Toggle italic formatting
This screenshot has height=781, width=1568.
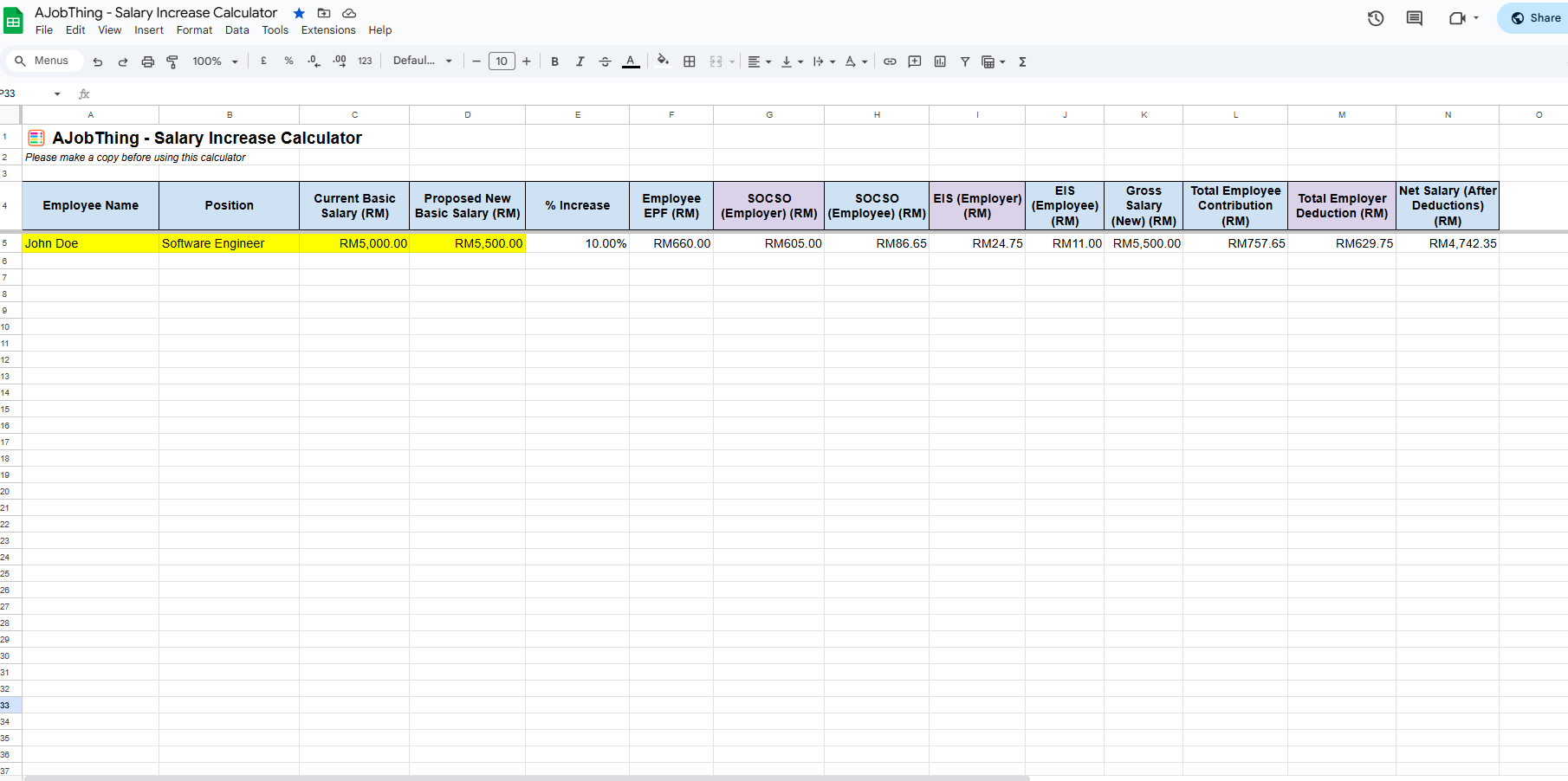tap(580, 61)
